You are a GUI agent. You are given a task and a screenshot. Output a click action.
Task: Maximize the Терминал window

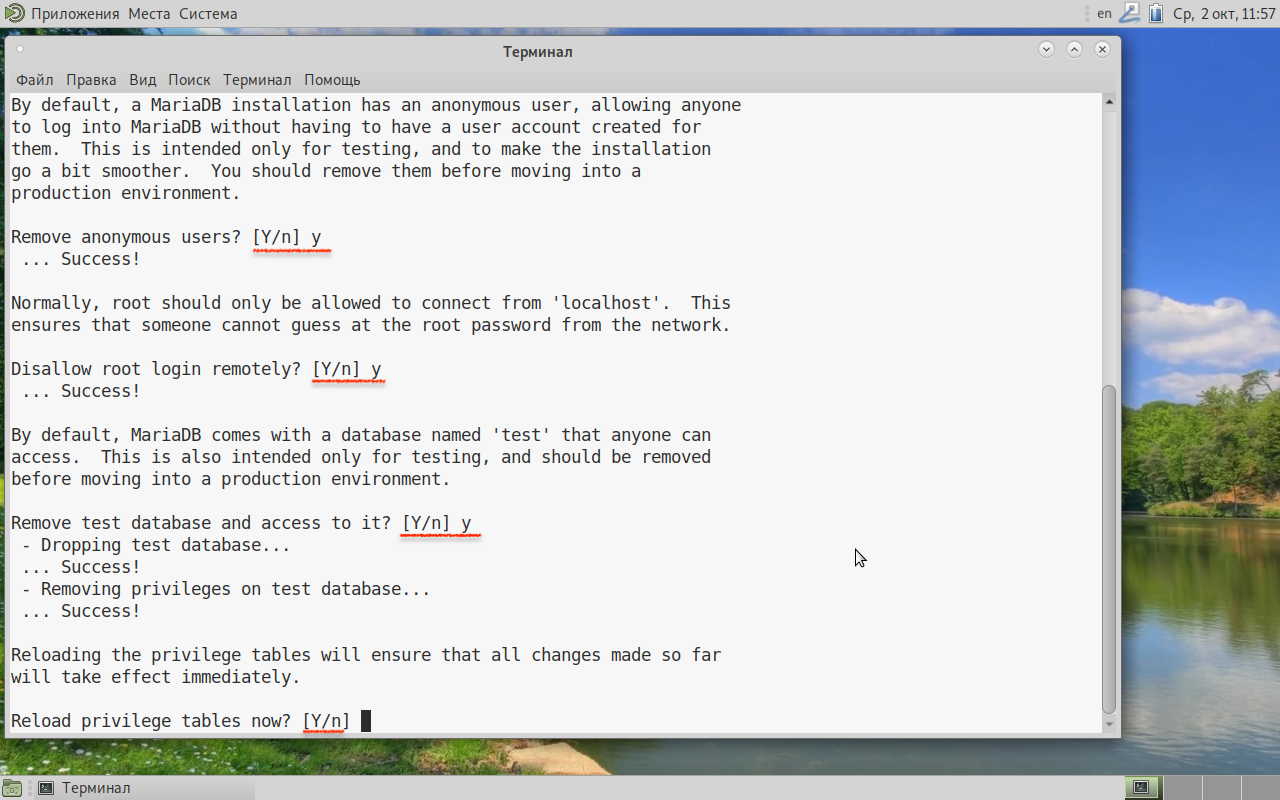click(x=1074, y=49)
